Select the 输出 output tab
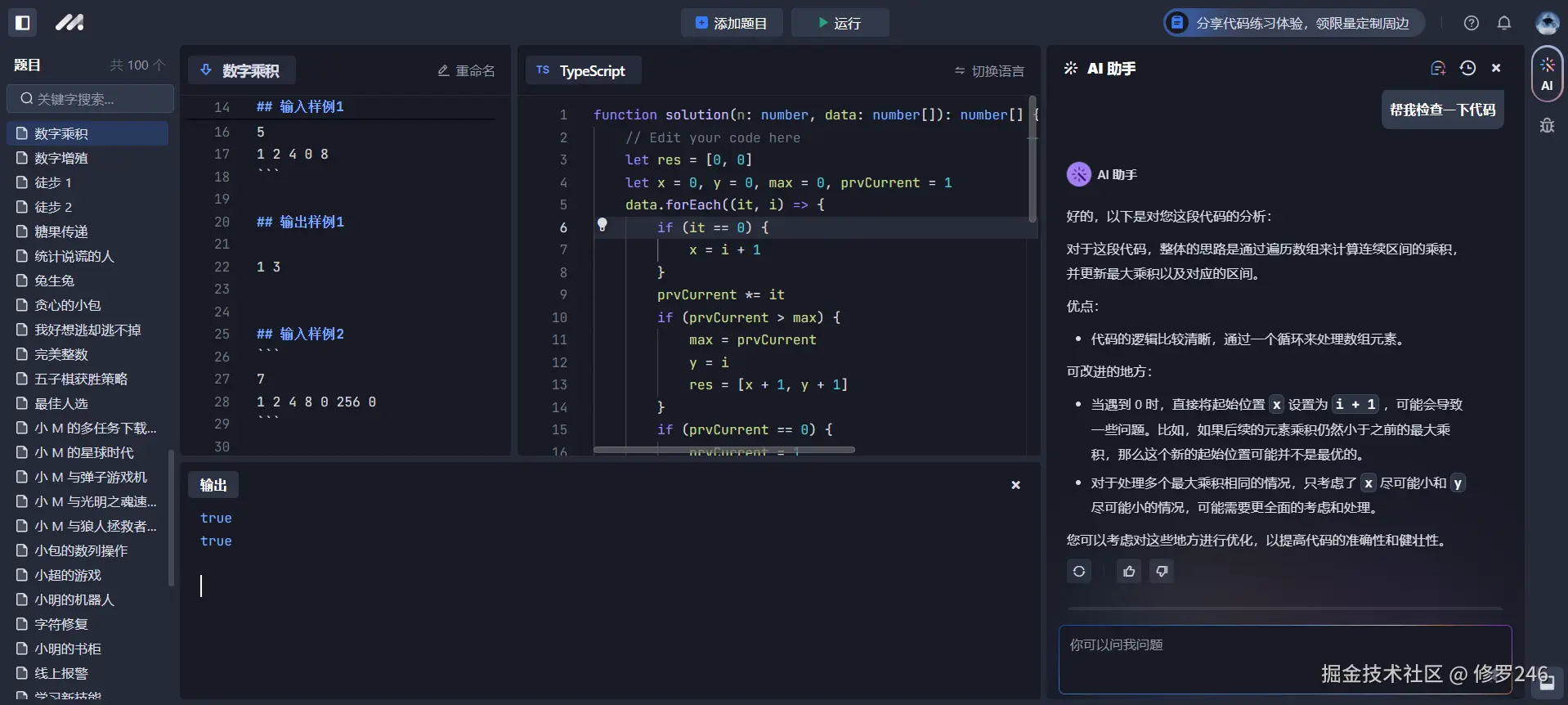The image size is (1568, 705). [x=213, y=485]
